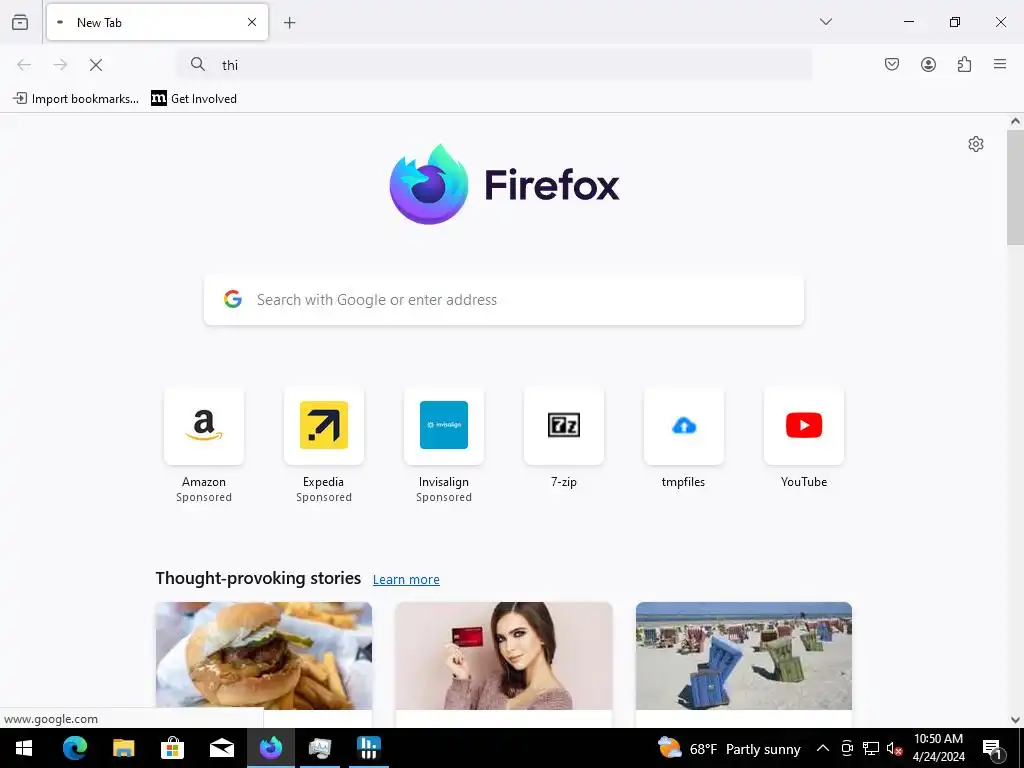
Task: Open the woman holding credit card story
Action: pyautogui.click(x=504, y=656)
